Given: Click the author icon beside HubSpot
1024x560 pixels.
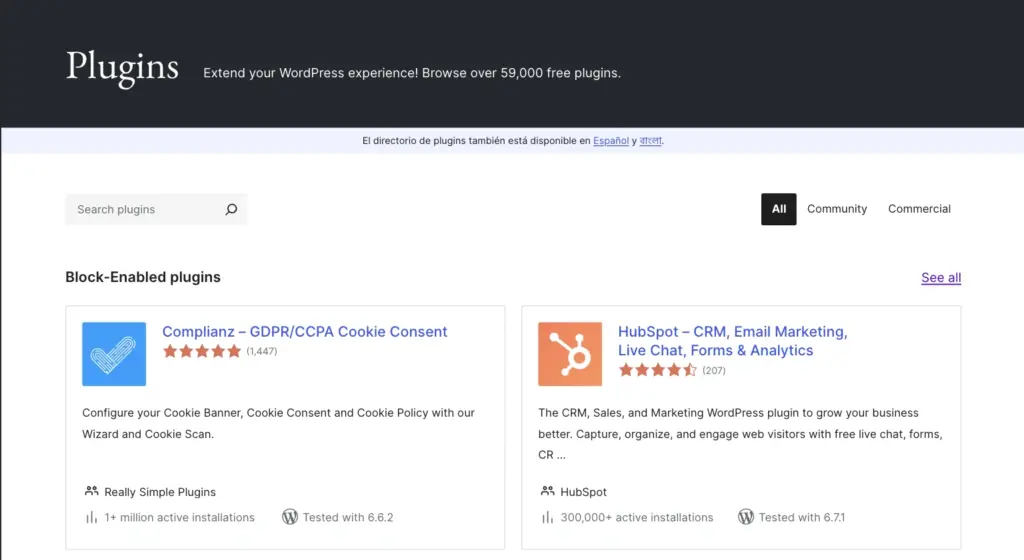Looking at the screenshot, I should coord(547,491).
